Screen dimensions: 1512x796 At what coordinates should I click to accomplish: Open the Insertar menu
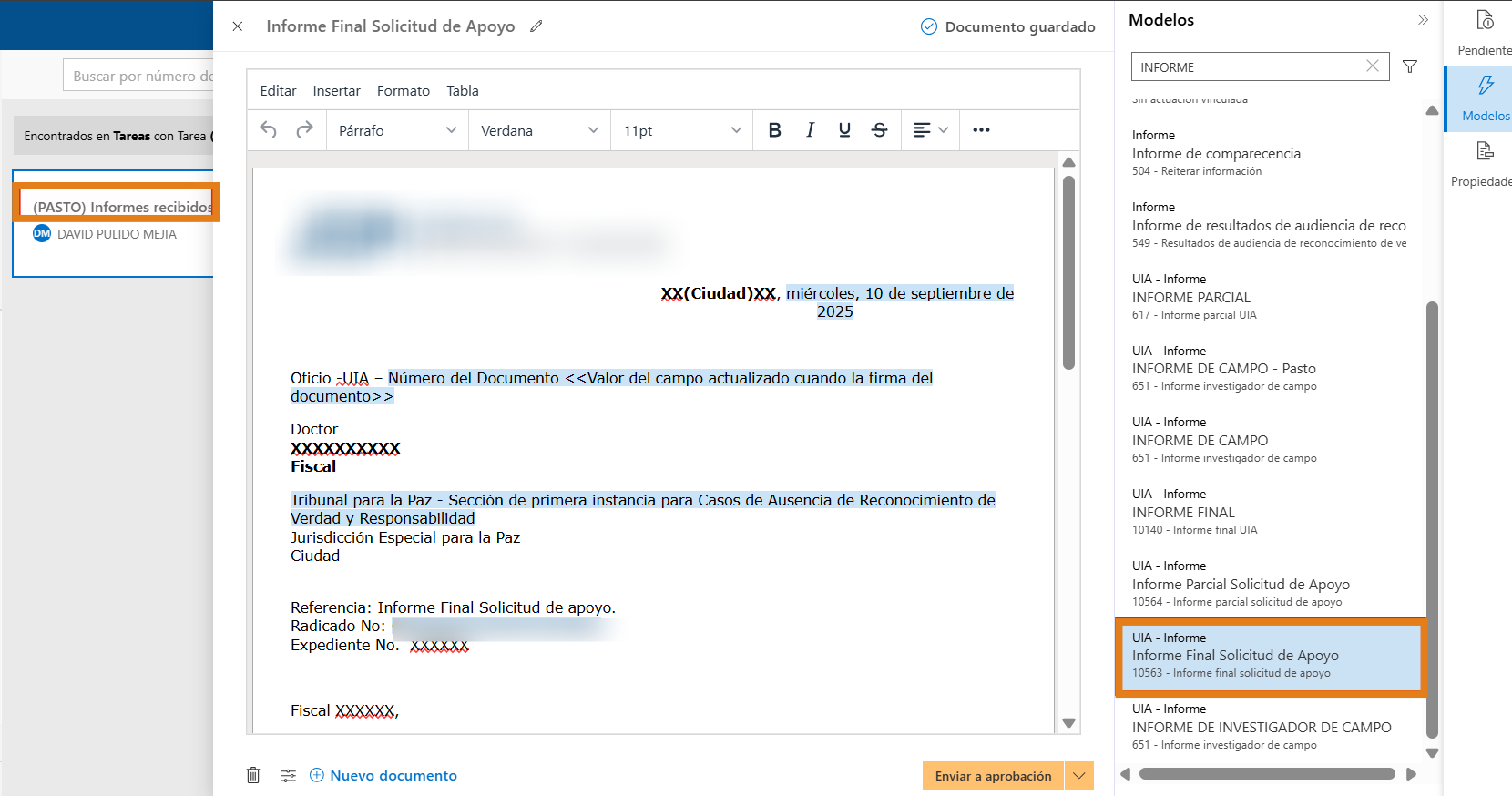pyautogui.click(x=336, y=91)
